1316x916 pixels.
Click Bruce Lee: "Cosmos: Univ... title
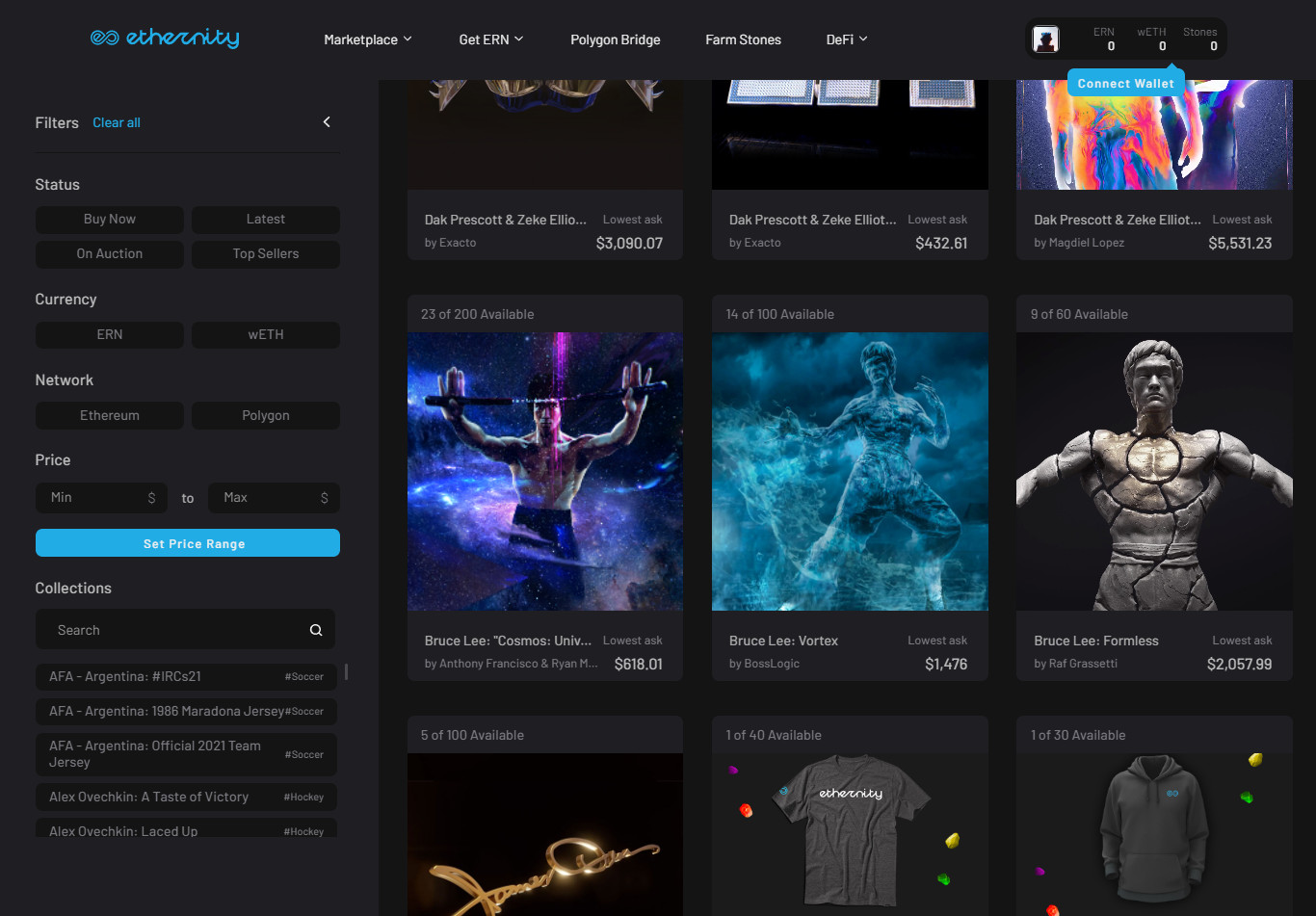point(508,641)
